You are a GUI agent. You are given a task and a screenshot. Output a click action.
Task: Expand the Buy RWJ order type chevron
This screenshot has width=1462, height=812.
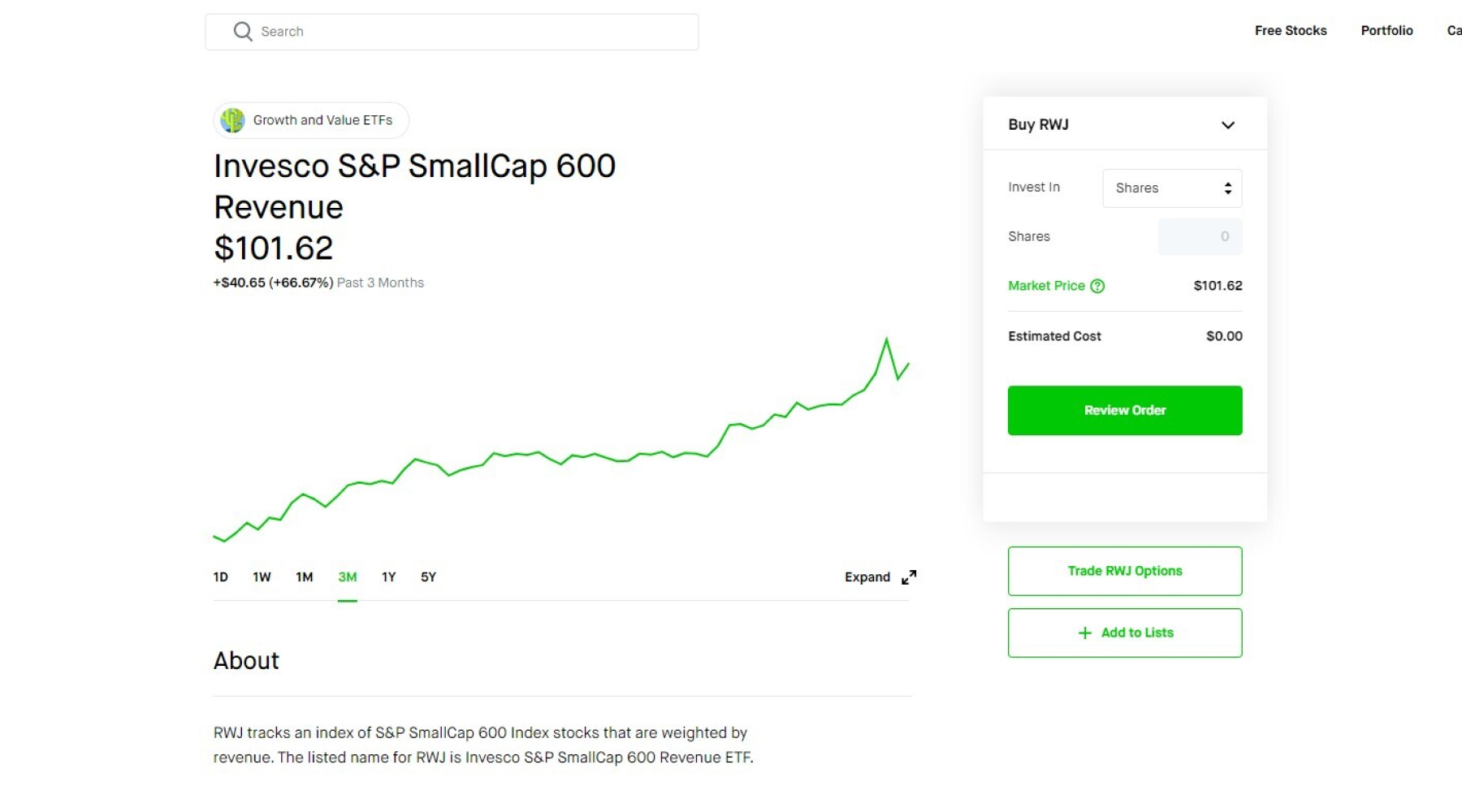pos(1227,125)
